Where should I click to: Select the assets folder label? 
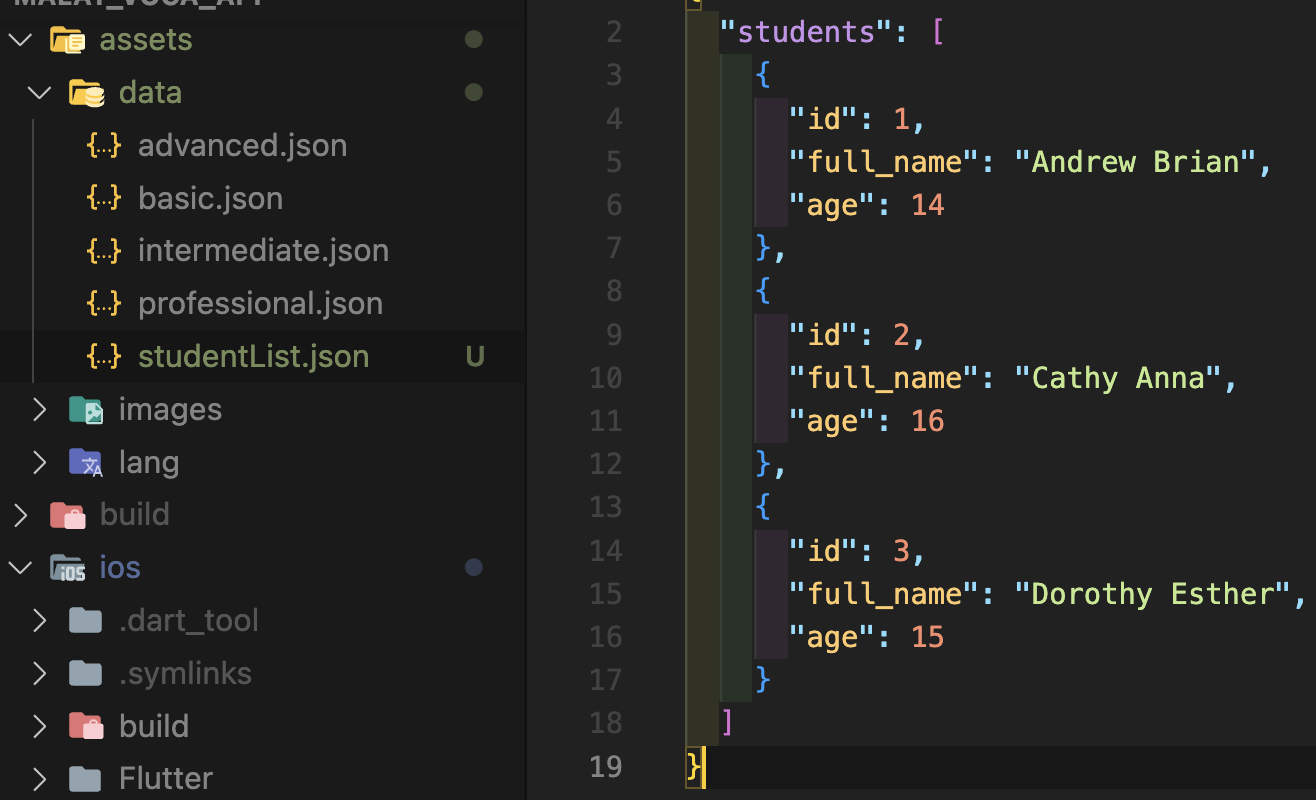click(146, 40)
